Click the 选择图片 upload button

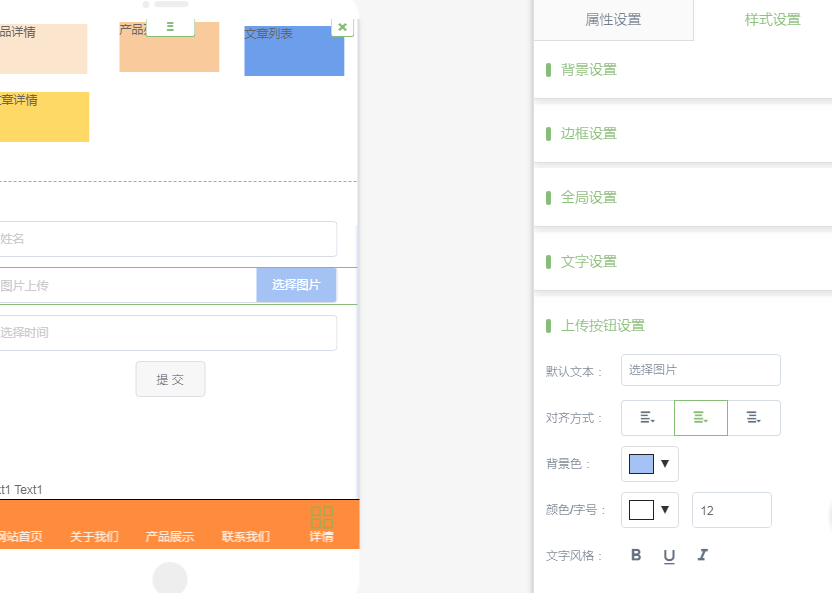pyautogui.click(x=296, y=285)
